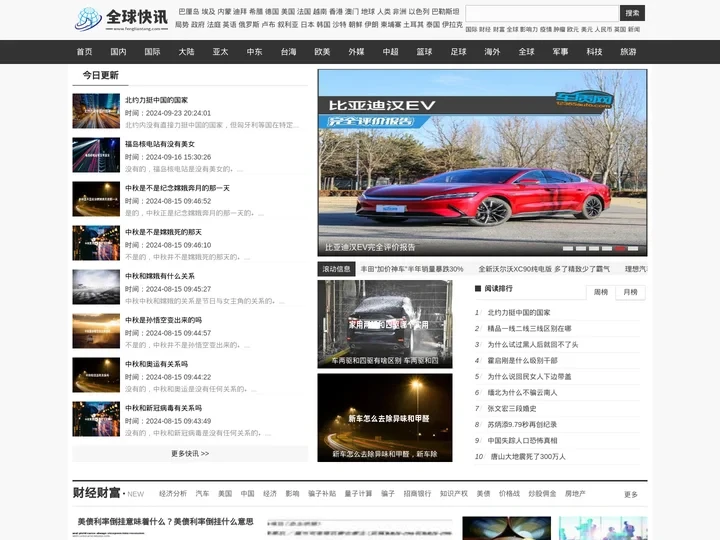Select the first carousel indicator dot
Screen dimensions: 720x540
point(568,248)
